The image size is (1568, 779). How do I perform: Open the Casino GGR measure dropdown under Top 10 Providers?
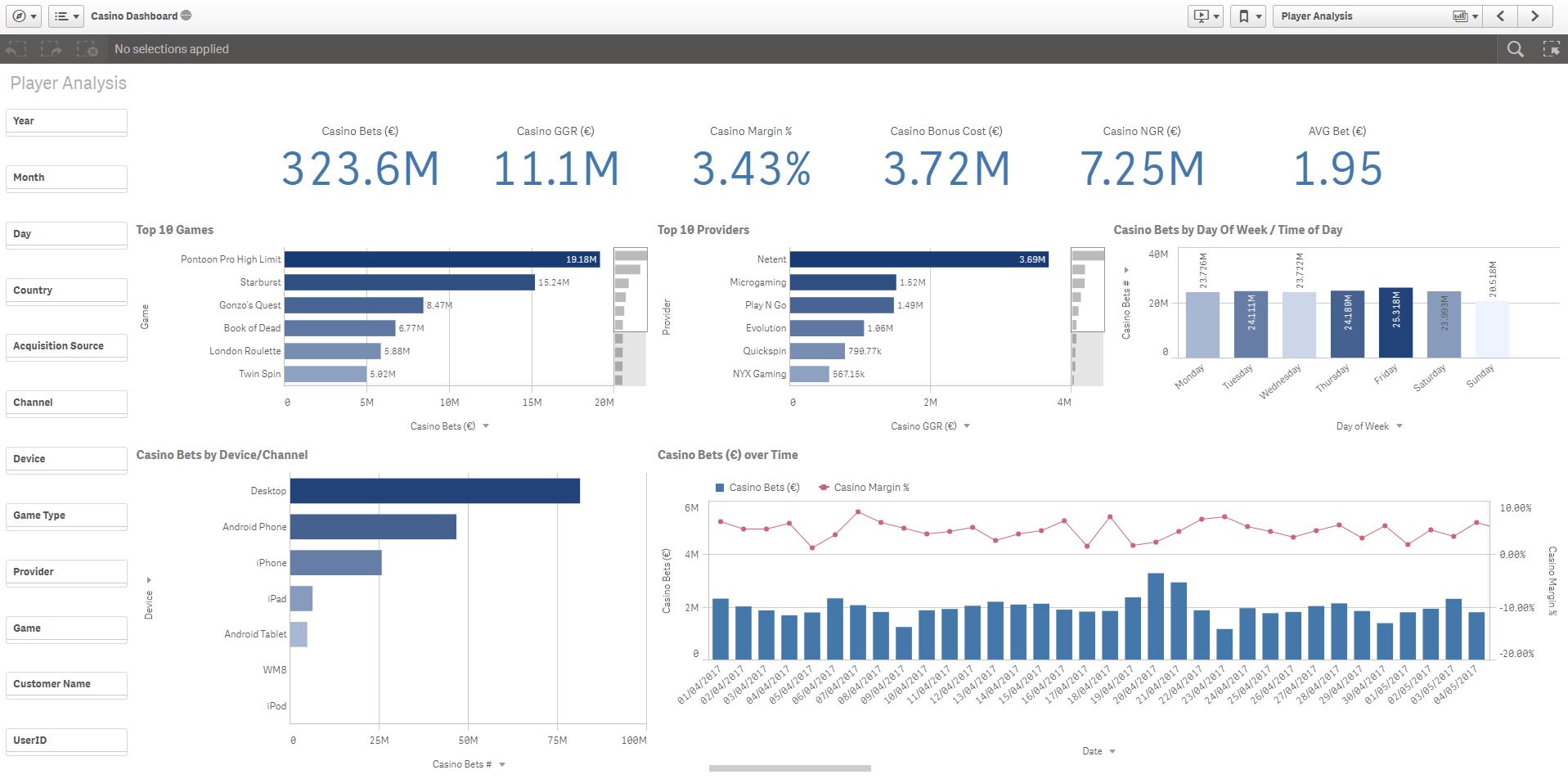pyautogui.click(x=928, y=426)
